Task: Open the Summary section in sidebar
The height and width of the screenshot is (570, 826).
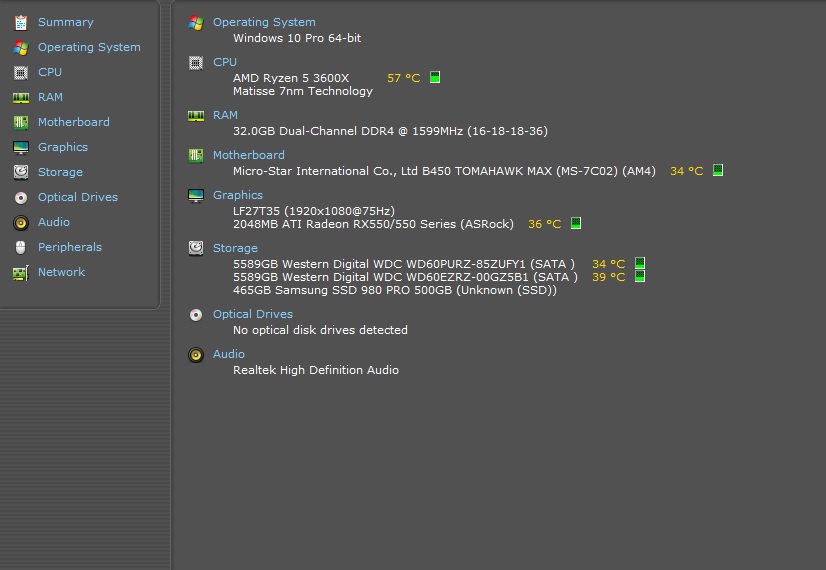Action: pos(66,22)
